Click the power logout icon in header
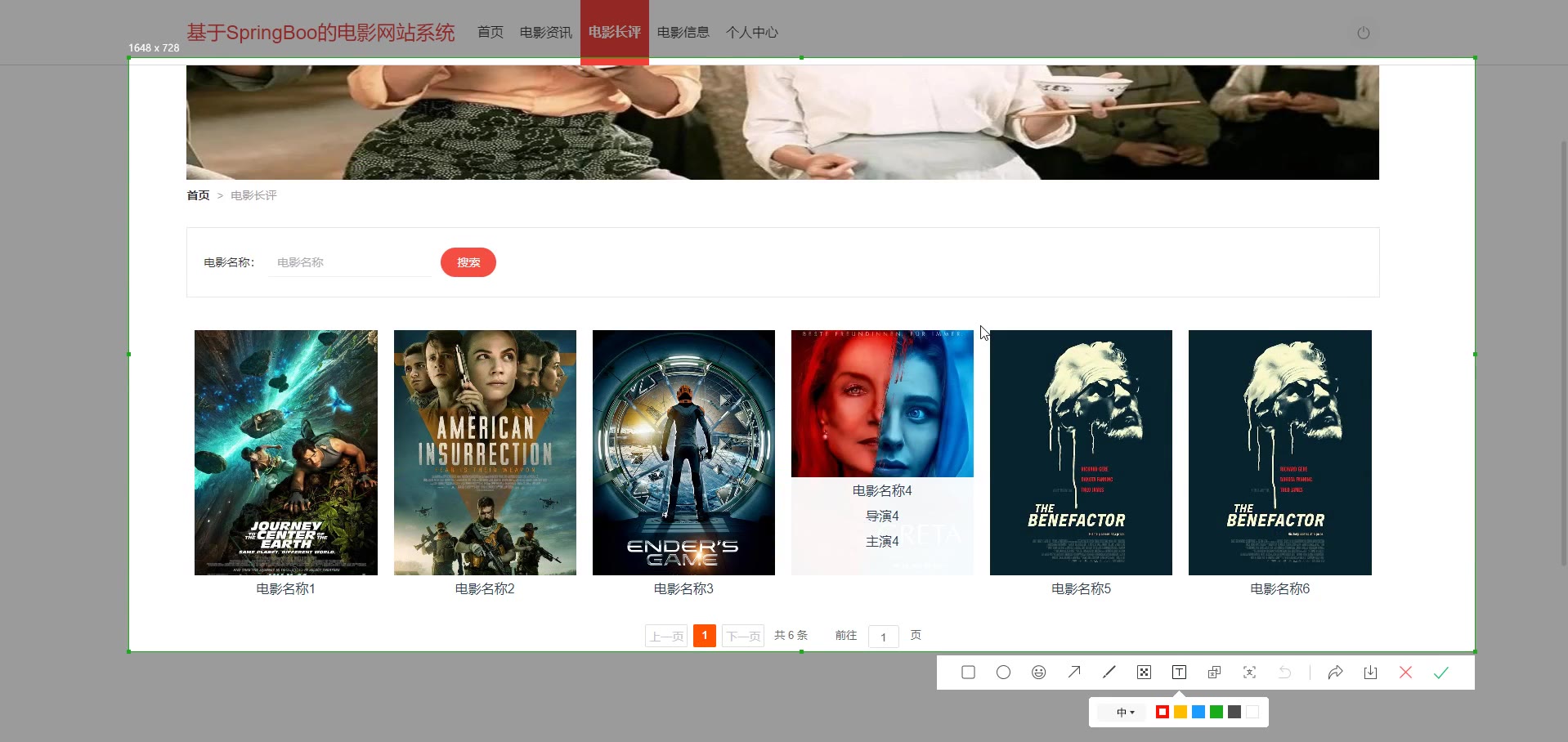The width and height of the screenshot is (1568, 742). 1363,33
